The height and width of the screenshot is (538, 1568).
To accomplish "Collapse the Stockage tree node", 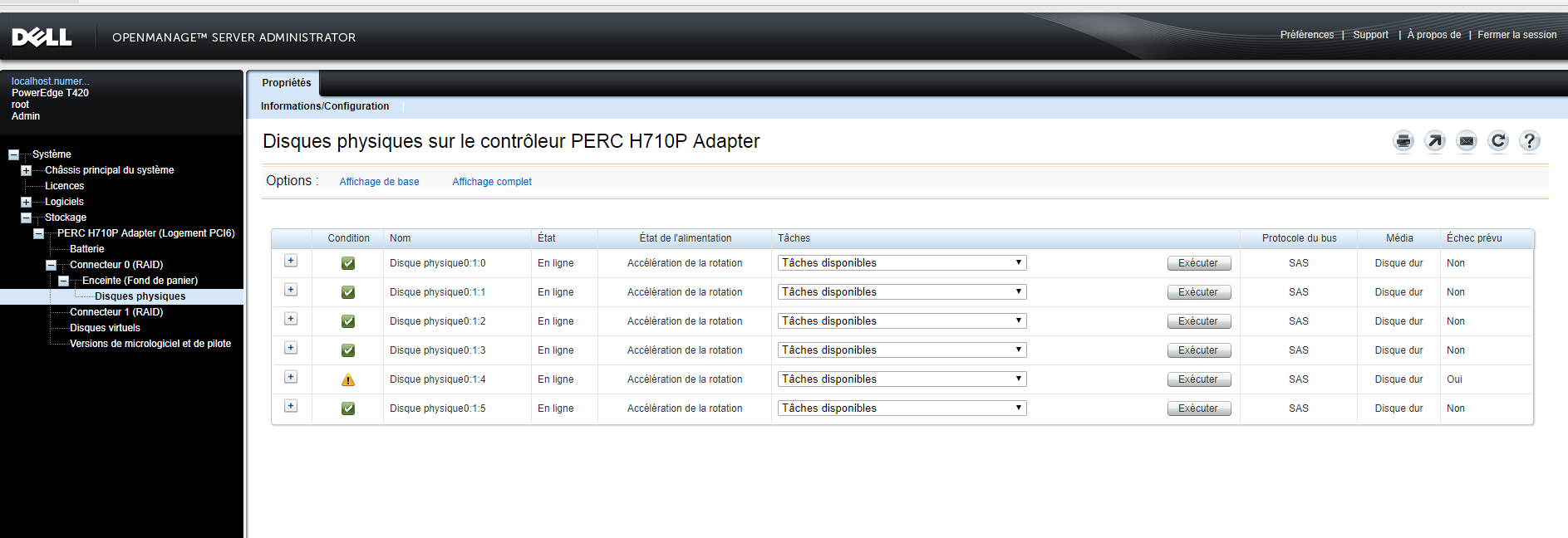I will 26,218.
